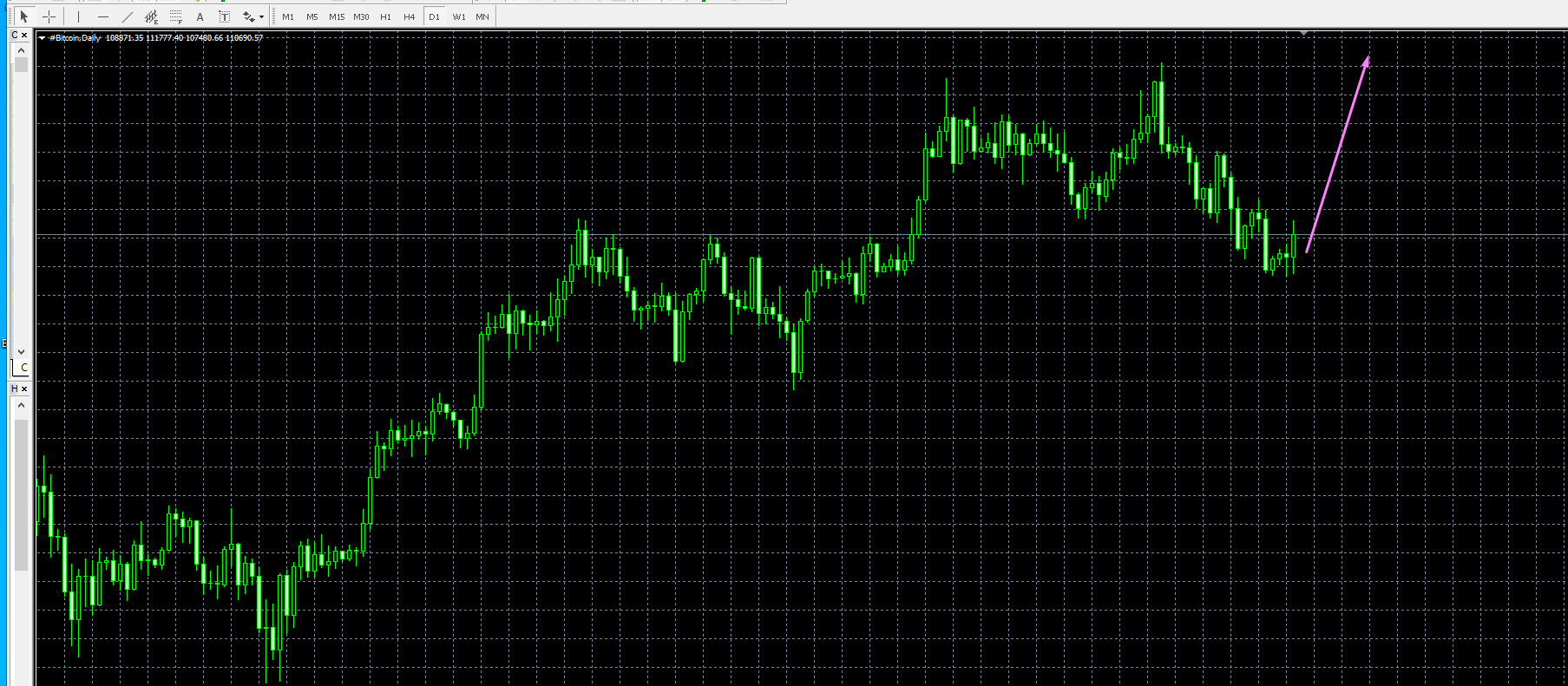Pick the equidistant channel tool
Viewport: 1568px width, 686px height.
click(x=152, y=16)
